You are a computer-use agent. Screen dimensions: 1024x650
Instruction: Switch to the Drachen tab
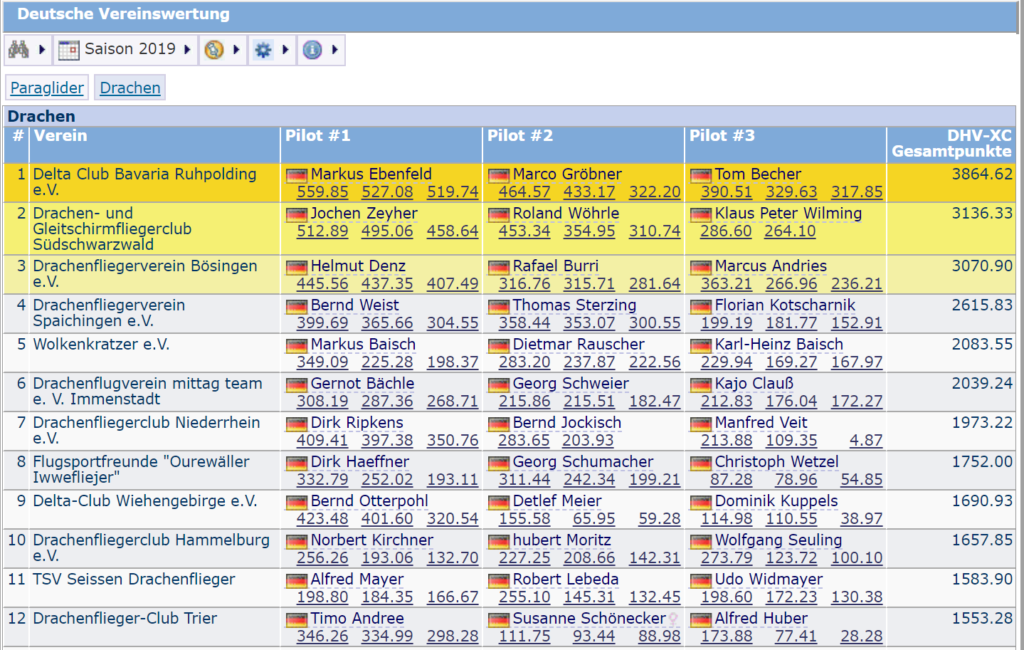[x=130, y=88]
